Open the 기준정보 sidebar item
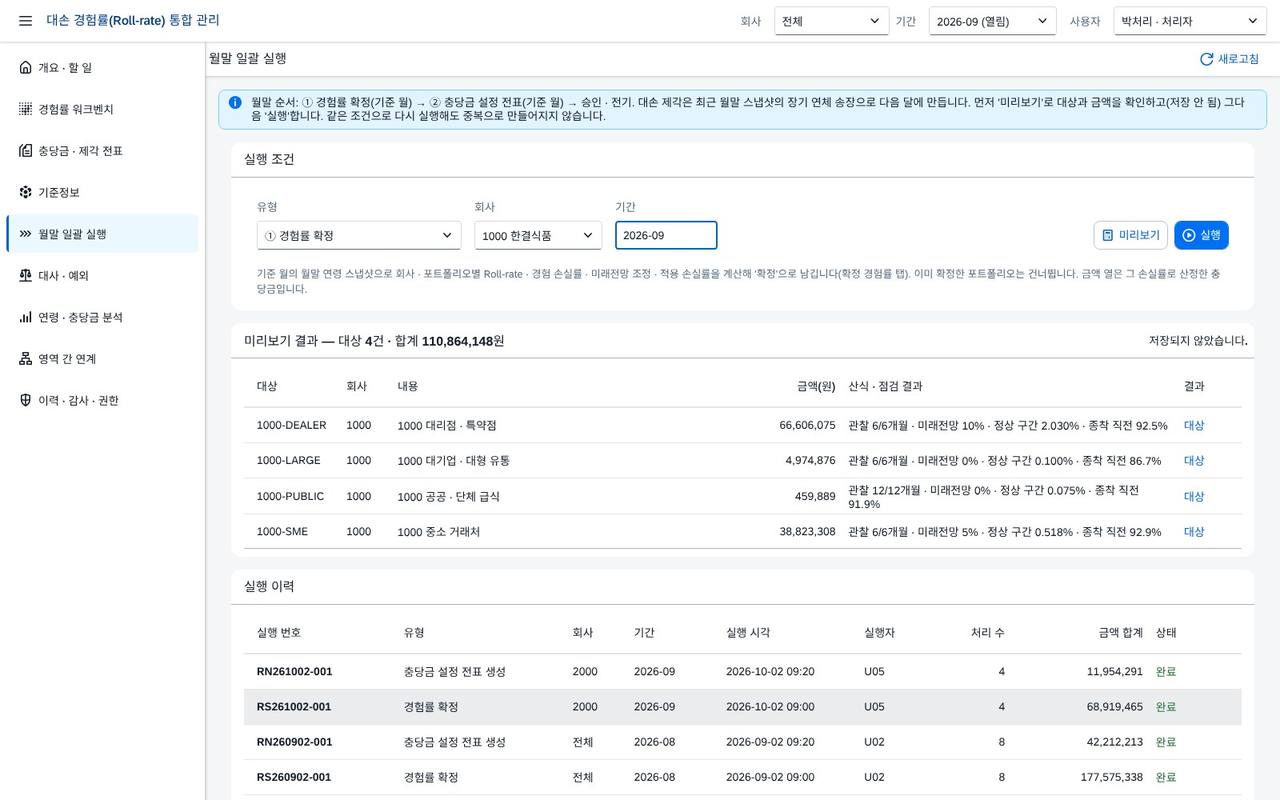 tap(102, 192)
